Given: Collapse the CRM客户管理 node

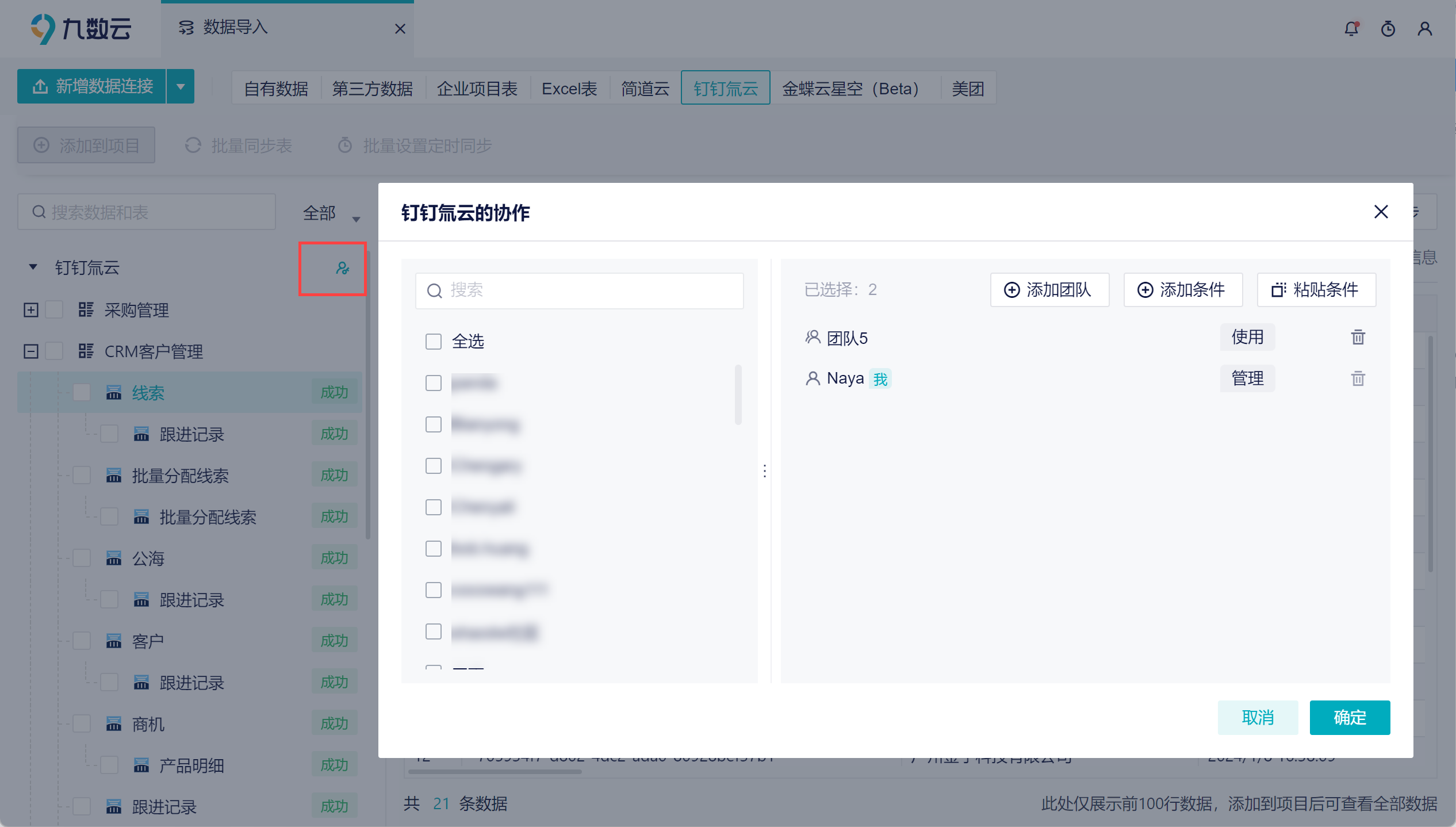Looking at the screenshot, I should click(31, 351).
